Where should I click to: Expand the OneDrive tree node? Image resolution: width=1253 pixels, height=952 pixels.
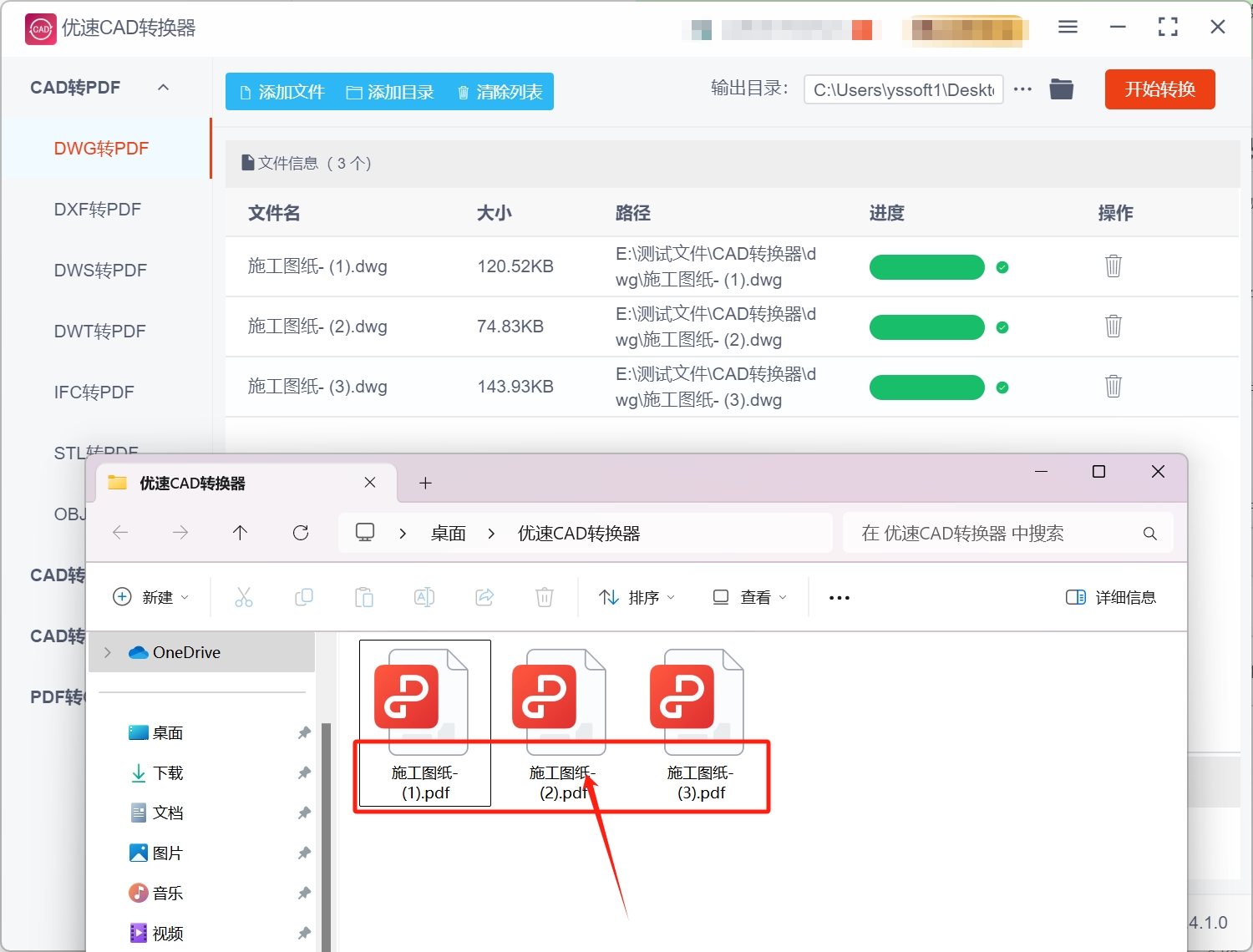tap(108, 652)
